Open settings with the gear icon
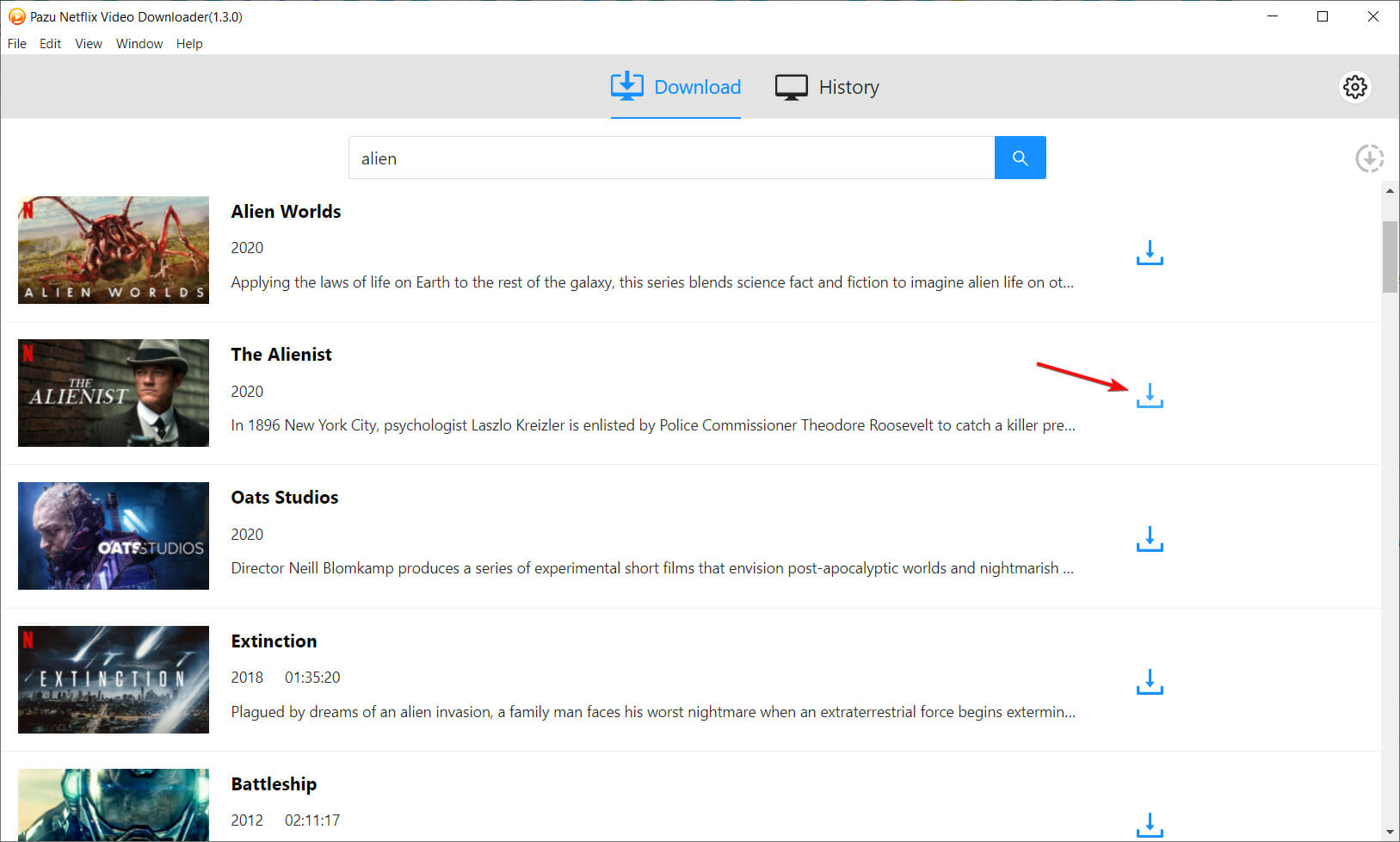This screenshot has height=842, width=1400. pos(1355,87)
